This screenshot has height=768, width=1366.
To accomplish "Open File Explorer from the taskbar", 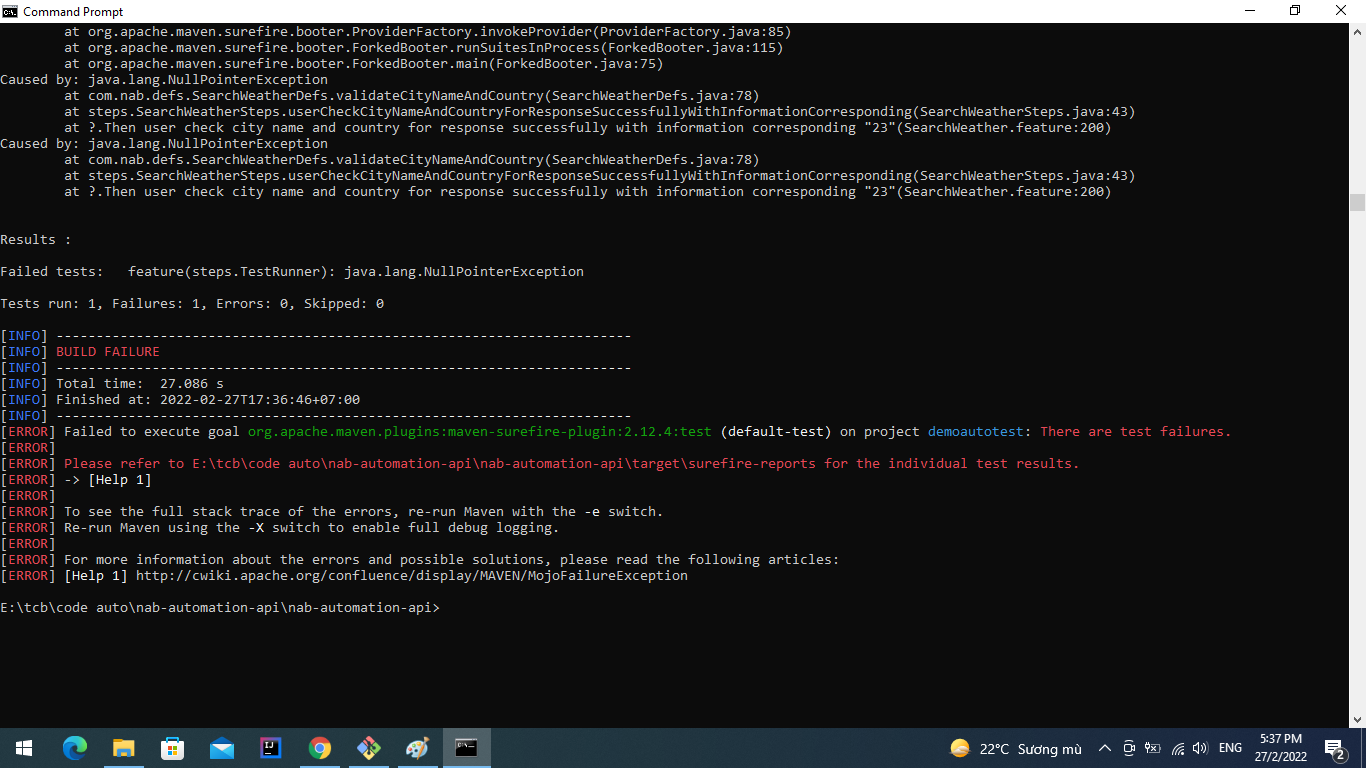I will (123, 748).
